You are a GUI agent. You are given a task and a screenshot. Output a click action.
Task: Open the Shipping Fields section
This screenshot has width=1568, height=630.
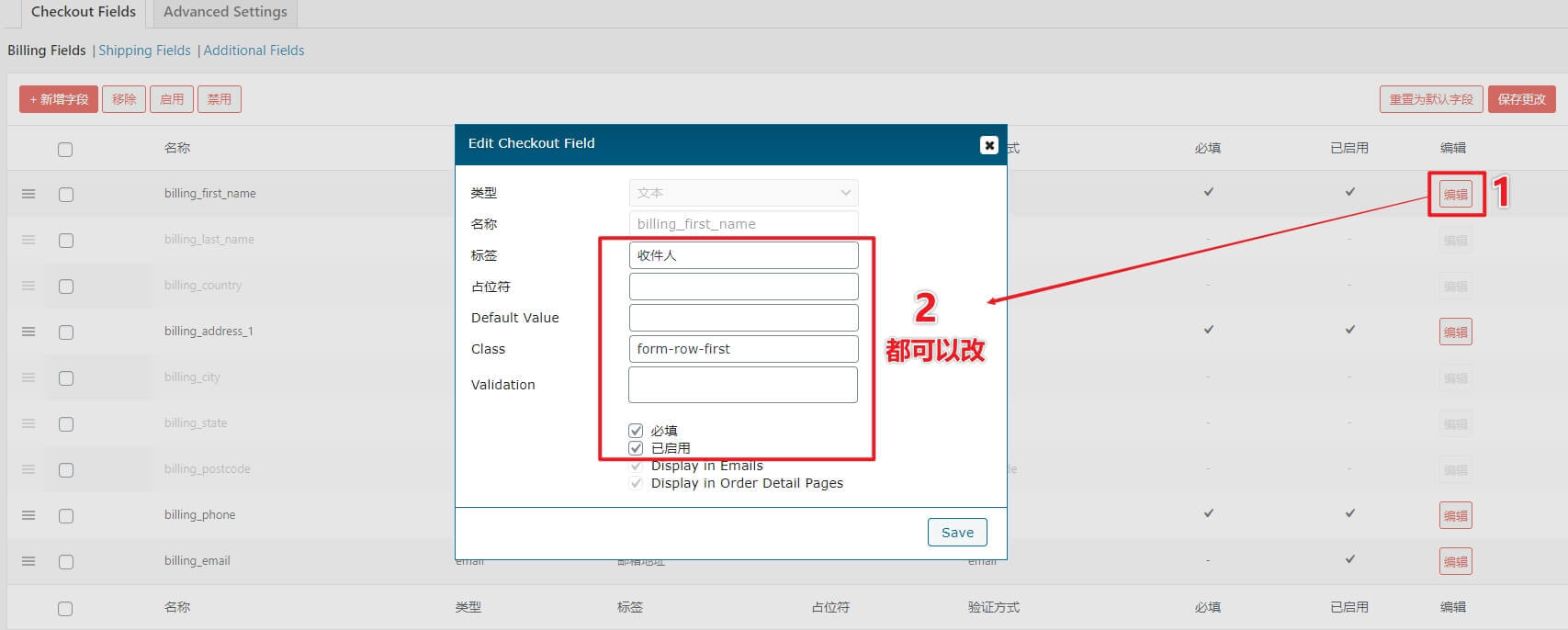click(144, 51)
